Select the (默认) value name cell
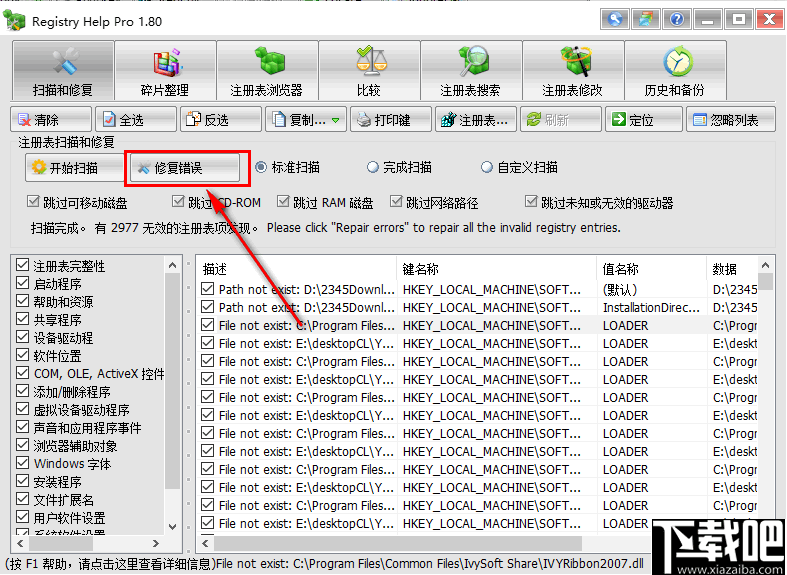The height and width of the screenshot is (575, 787). tap(651, 290)
